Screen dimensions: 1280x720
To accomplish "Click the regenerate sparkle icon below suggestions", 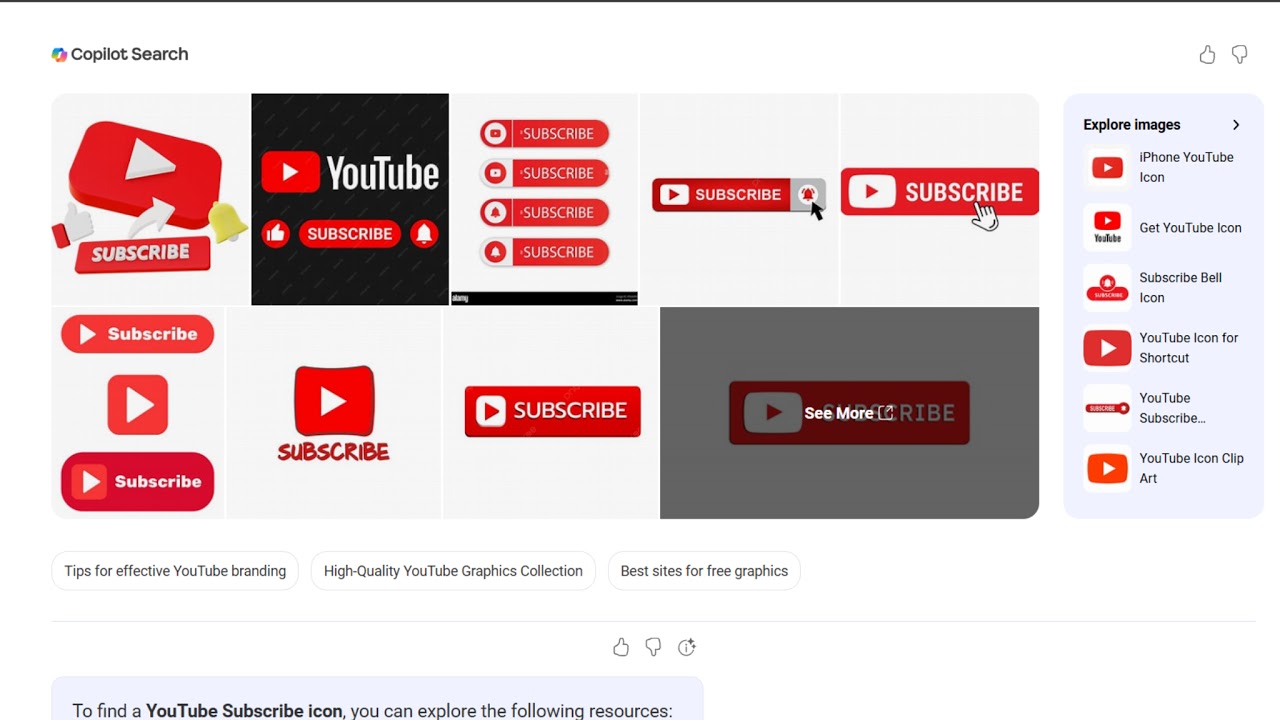I will pyautogui.click(x=686, y=647).
